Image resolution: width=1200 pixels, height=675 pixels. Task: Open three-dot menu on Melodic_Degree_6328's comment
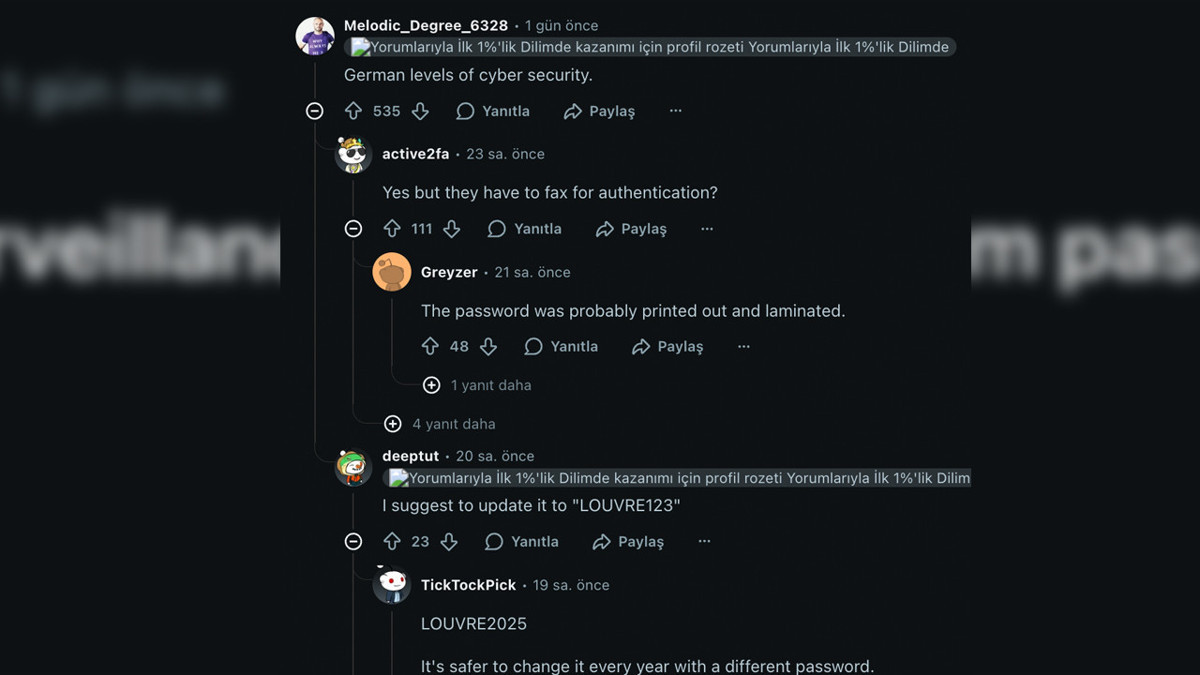[675, 111]
